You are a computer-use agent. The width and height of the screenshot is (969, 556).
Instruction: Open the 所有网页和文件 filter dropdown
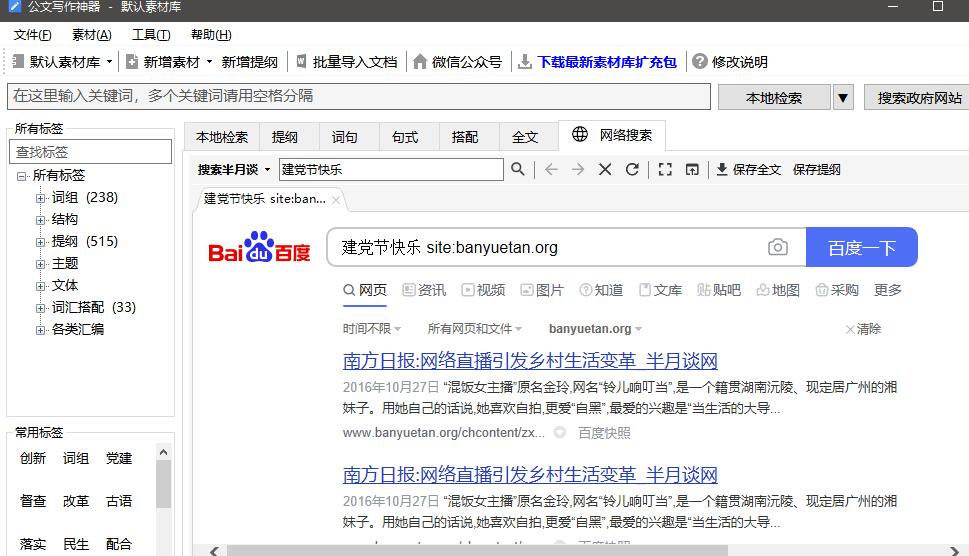pyautogui.click(x=475, y=329)
